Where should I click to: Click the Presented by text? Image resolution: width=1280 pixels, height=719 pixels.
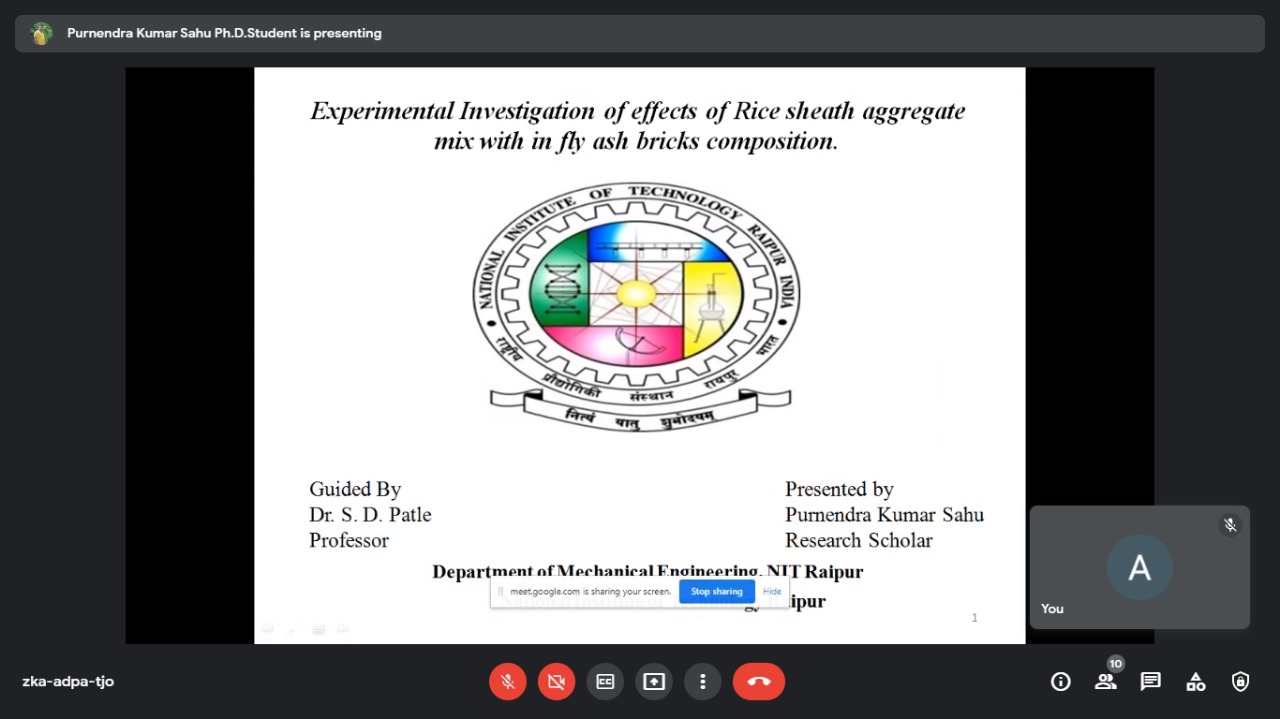[x=839, y=489]
